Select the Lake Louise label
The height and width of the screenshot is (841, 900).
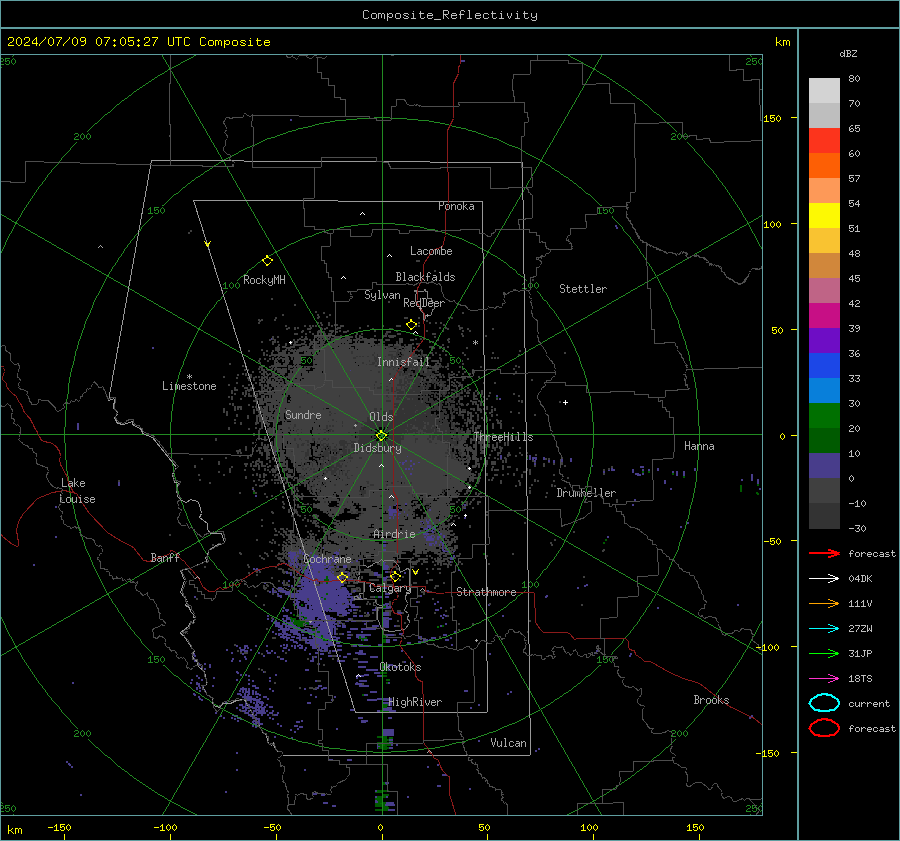[77, 491]
